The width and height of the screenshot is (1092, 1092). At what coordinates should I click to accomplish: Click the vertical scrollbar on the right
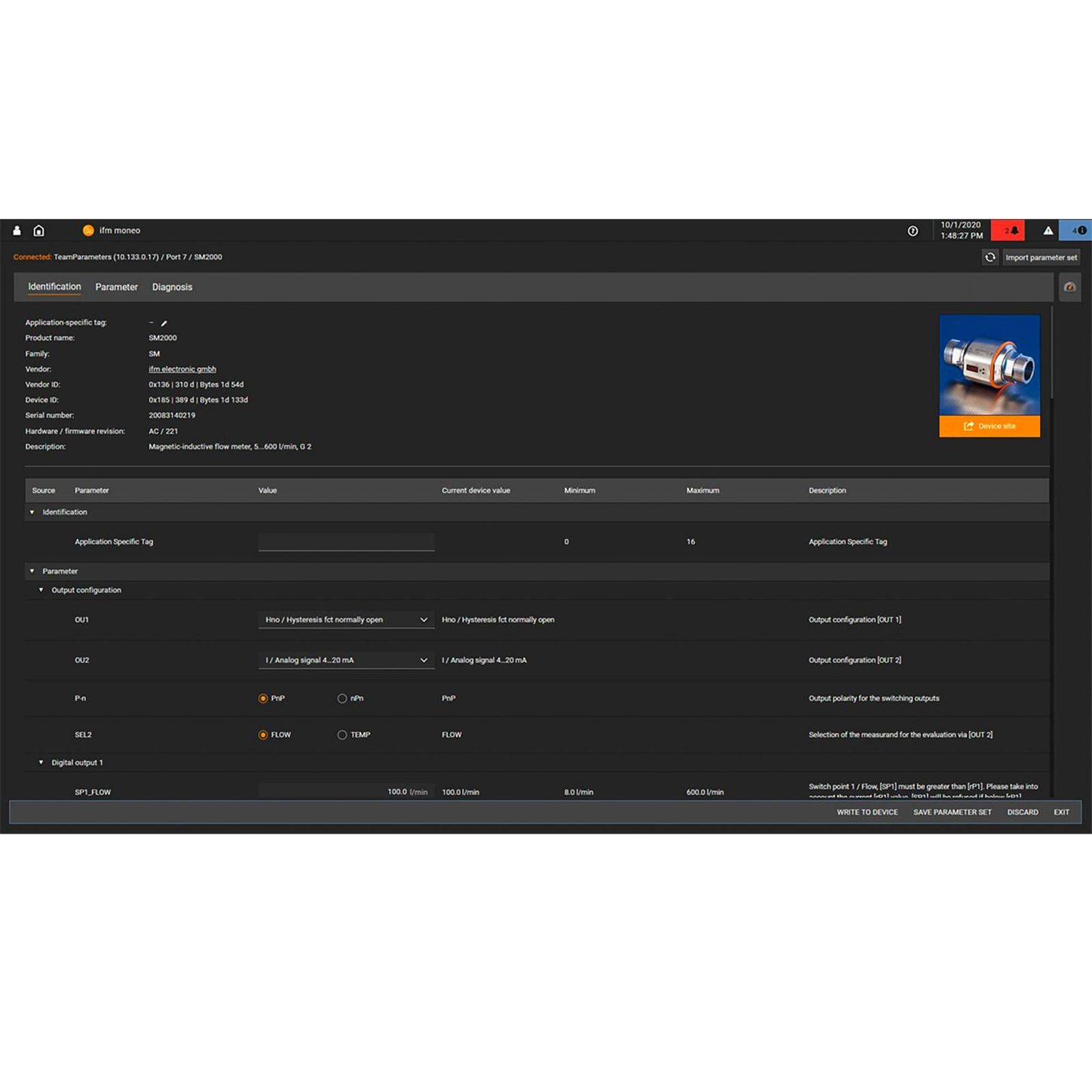pos(1051,354)
